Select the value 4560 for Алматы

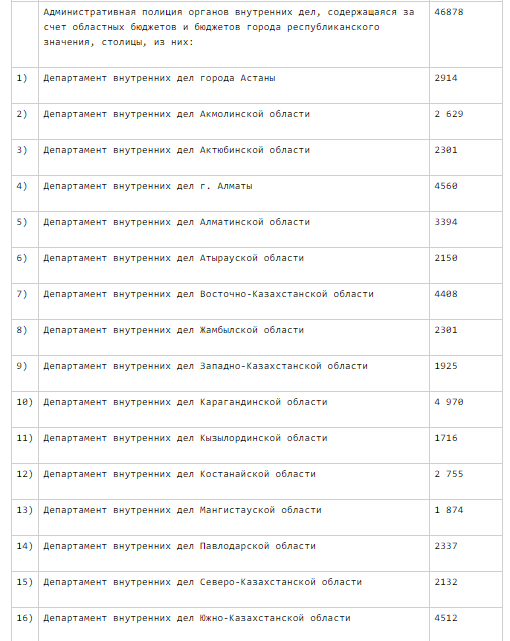point(446,186)
